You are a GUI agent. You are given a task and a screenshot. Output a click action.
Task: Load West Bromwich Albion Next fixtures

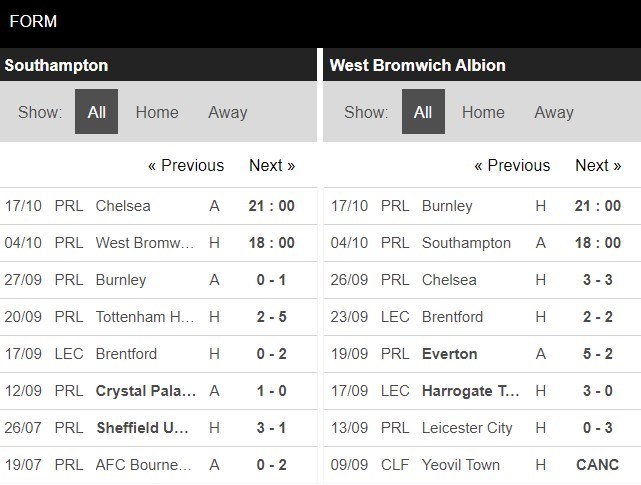click(x=598, y=165)
